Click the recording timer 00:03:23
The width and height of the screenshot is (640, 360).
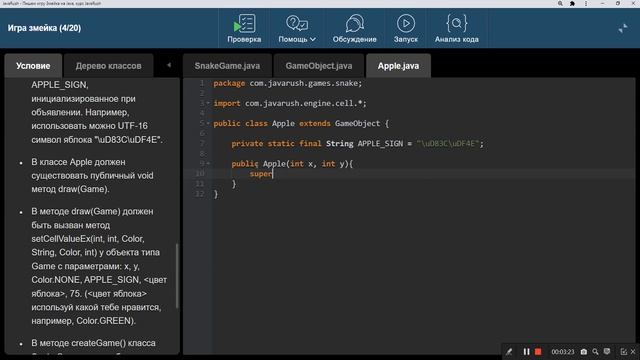[562, 352]
